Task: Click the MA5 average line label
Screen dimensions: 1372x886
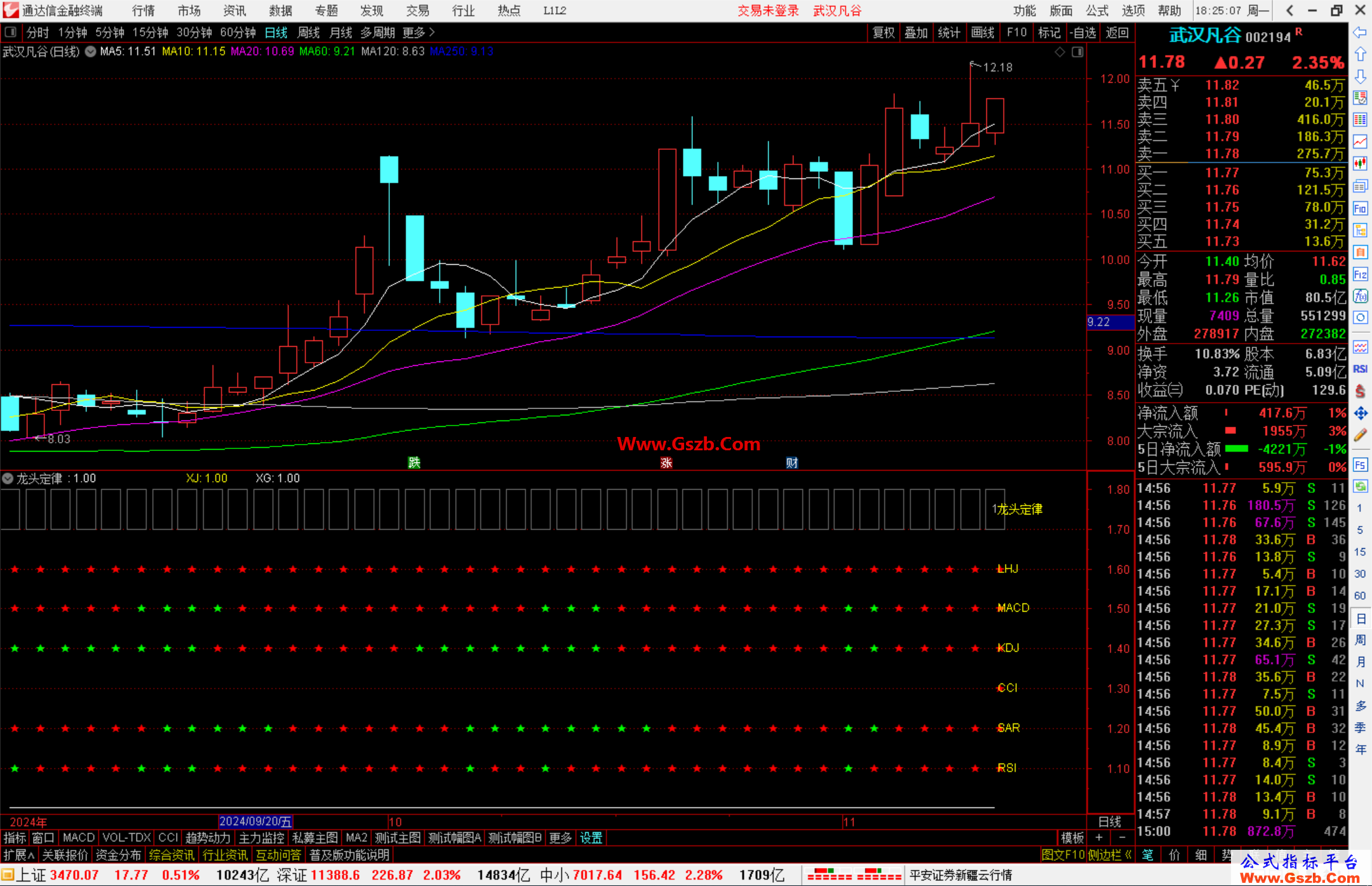Action: 128,51
